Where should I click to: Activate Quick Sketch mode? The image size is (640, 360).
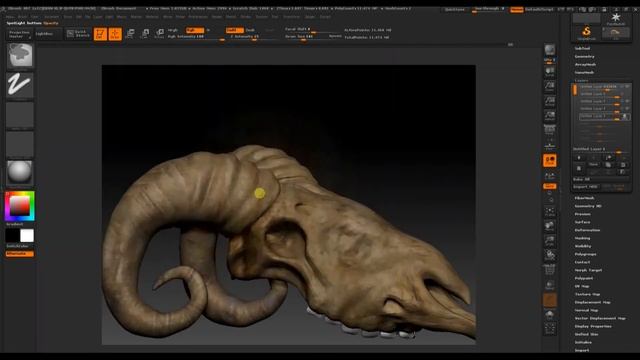coord(78,34)
